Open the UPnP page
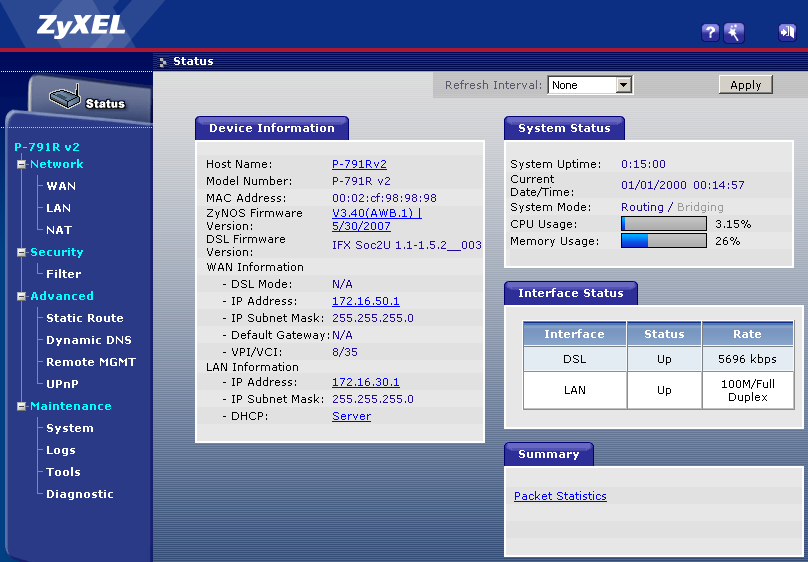This screenshot has height=562, width=808. click(62, 384)
